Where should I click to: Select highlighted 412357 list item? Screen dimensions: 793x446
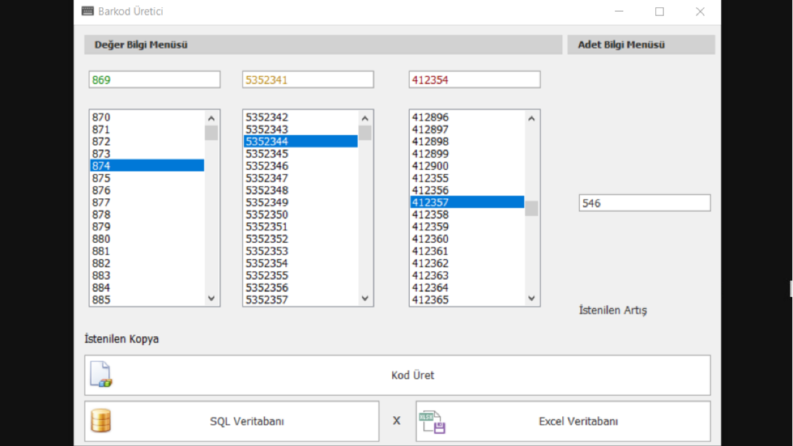(x=467, y=202)
